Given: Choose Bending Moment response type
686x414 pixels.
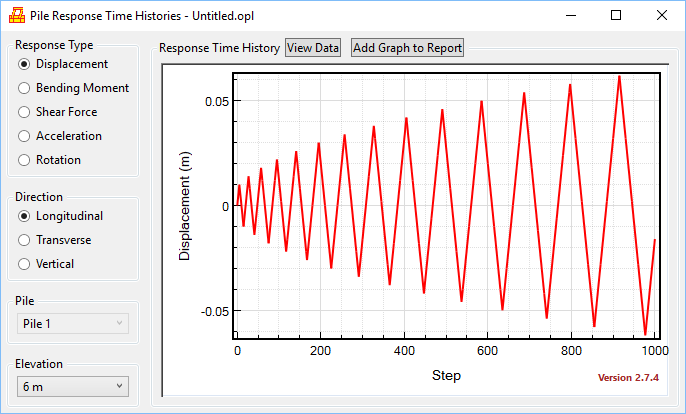Looking at the screenshot, I should tap(25, 88).
